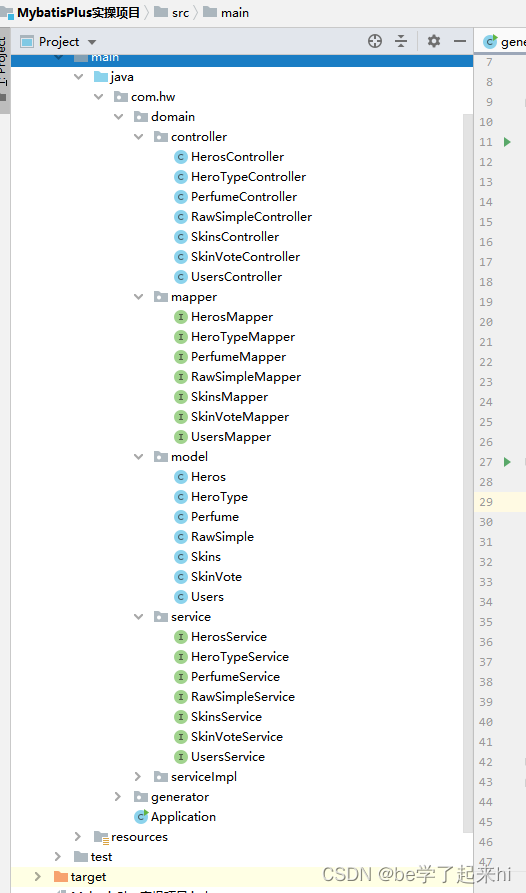Select the resources folder row

coord(242,837)
